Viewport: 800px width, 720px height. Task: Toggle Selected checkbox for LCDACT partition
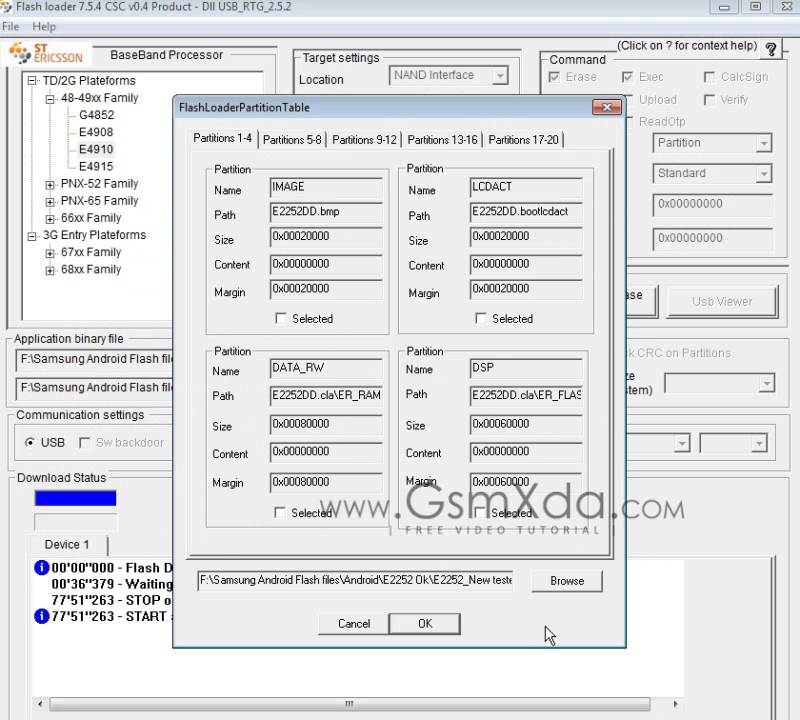click(480, 318)
